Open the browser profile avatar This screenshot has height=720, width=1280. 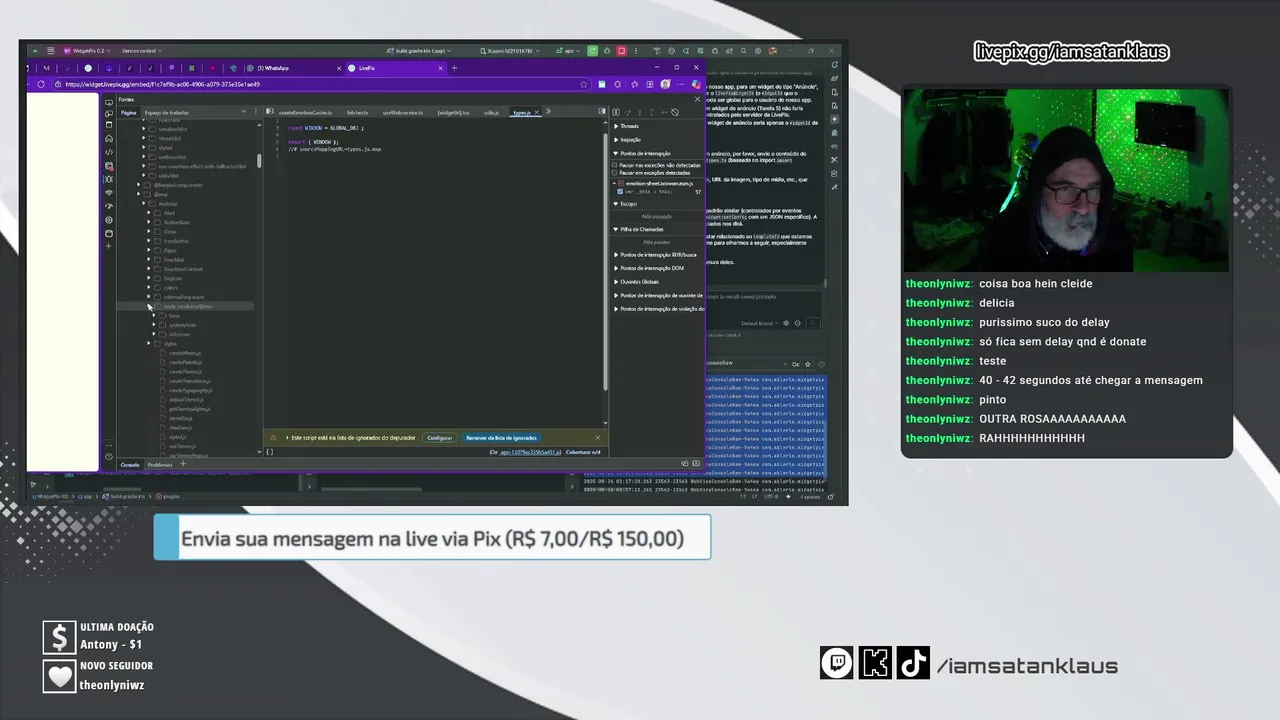[665, 84]
